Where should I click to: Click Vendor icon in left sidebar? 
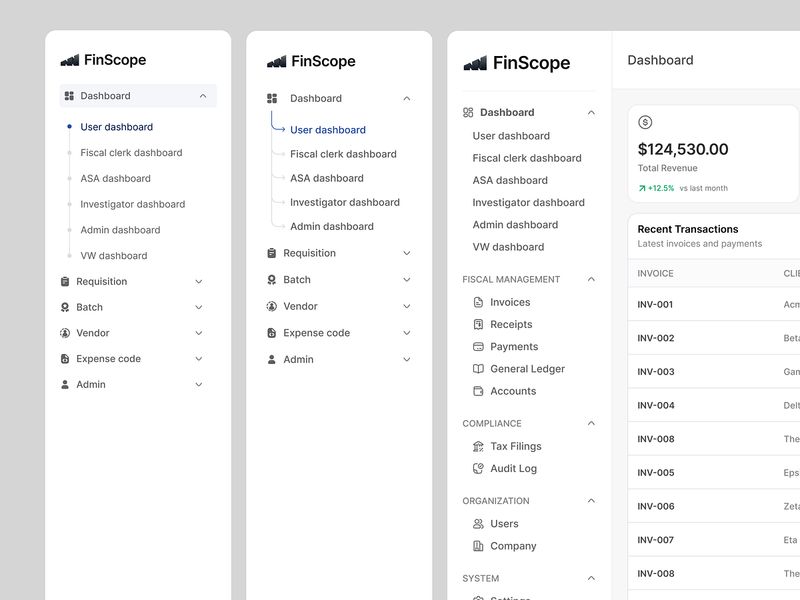tap(65, 333)
